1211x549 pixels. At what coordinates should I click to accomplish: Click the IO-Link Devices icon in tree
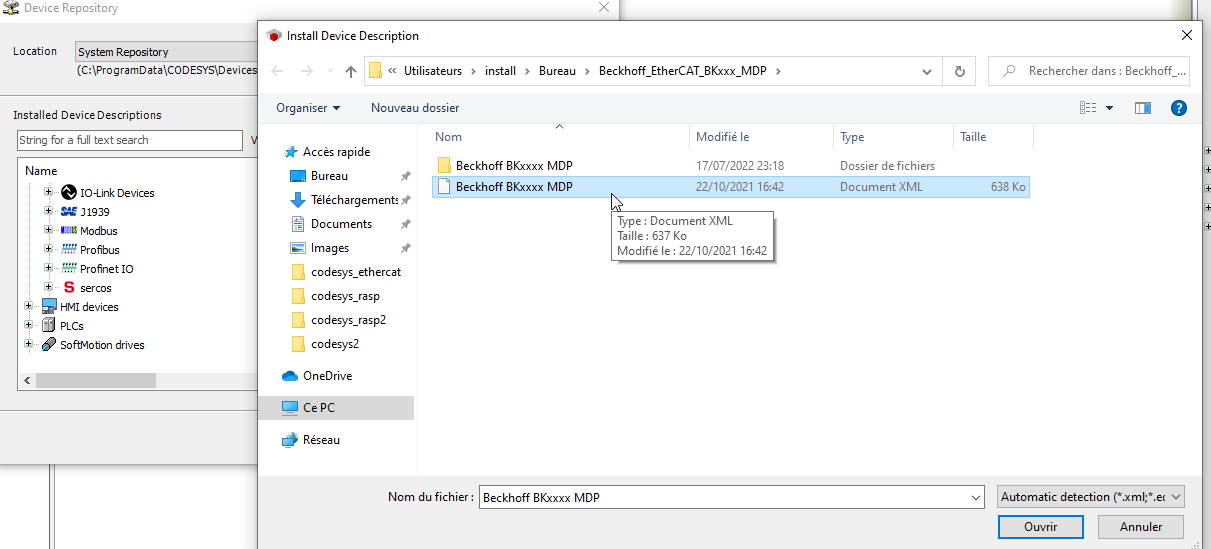pos(69,192)
